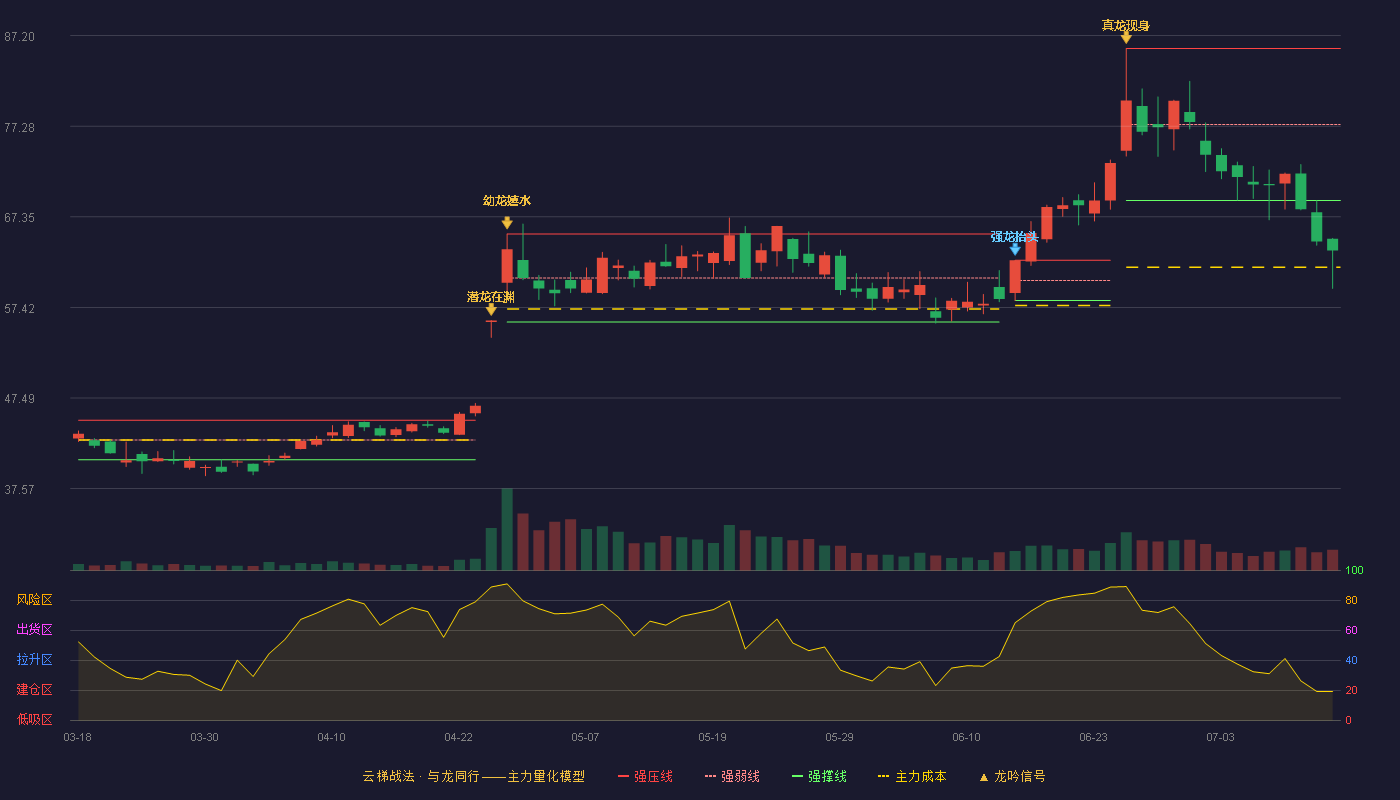This screenshot has width=1400, height=800.
Task: Click the 87.20 price axis label
Action: pos(20,37)
